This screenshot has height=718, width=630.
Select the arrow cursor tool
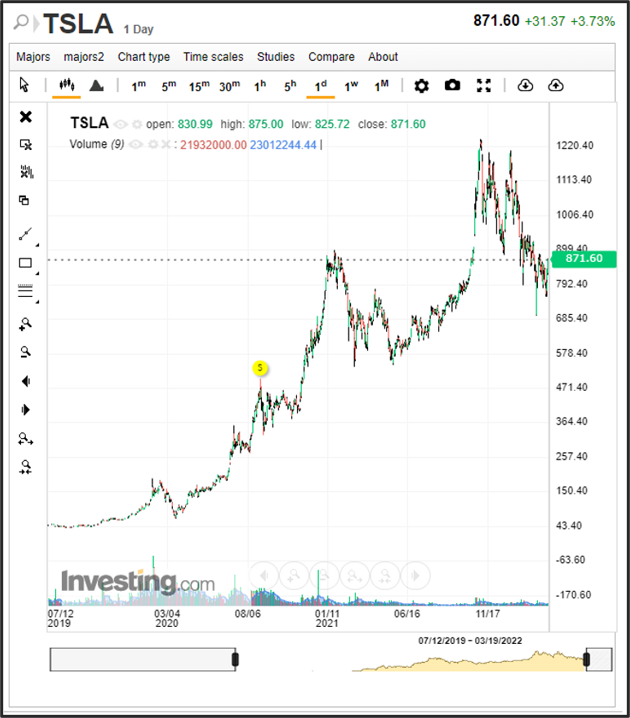pos(24,85)
